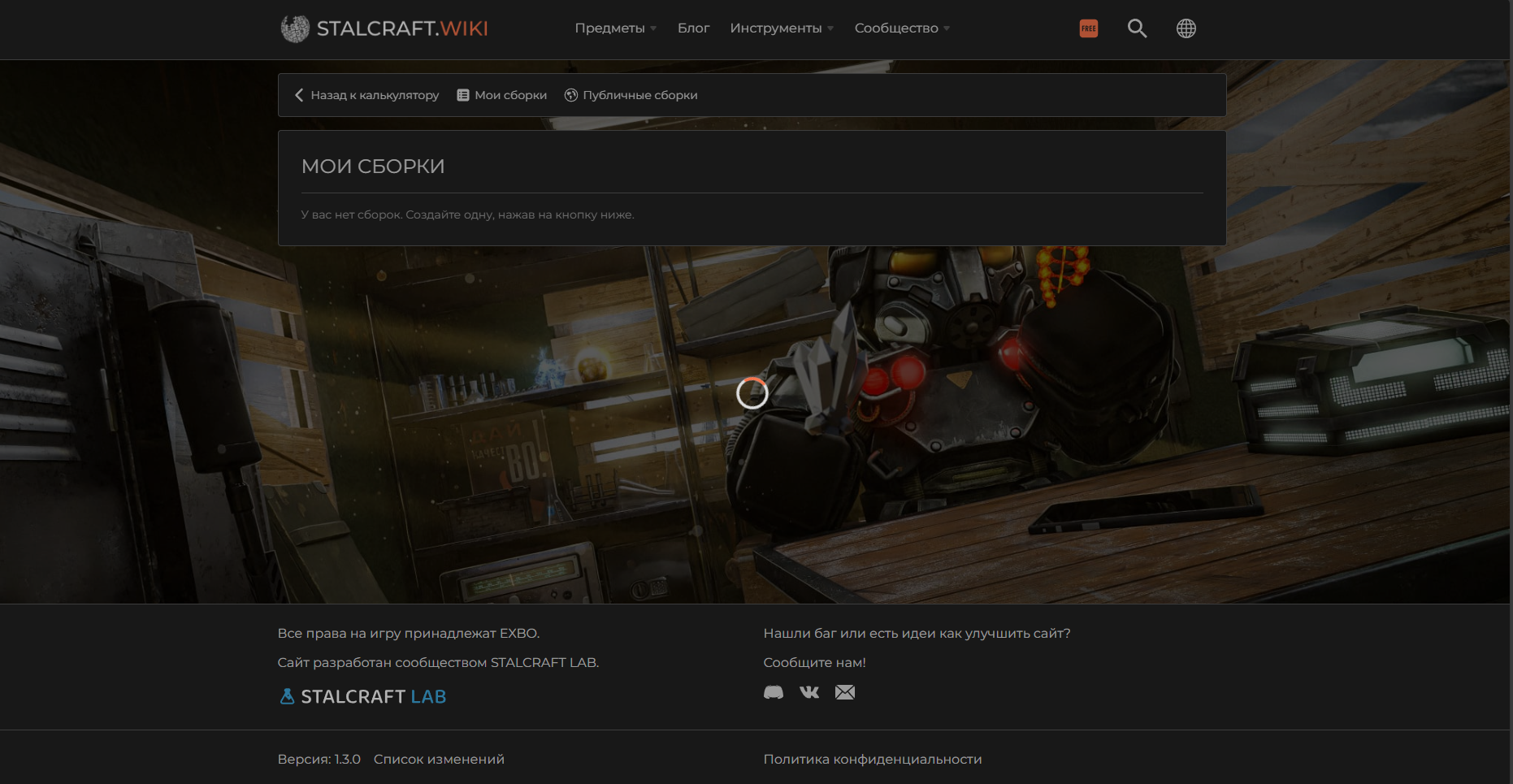Open the STALCRAFT.WIKI home logo
Image resolution: width=1513 pixels, height=784 pixels.
(x=384, y=28)
